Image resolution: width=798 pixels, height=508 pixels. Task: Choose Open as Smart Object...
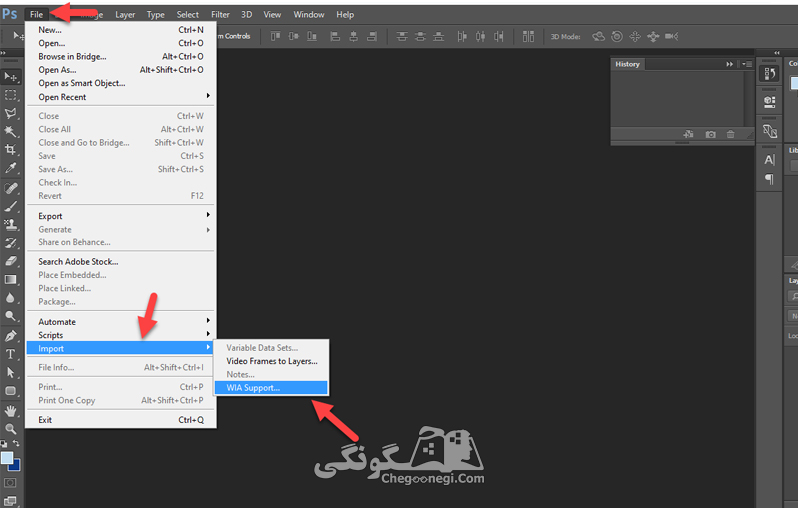pos(121,83)
